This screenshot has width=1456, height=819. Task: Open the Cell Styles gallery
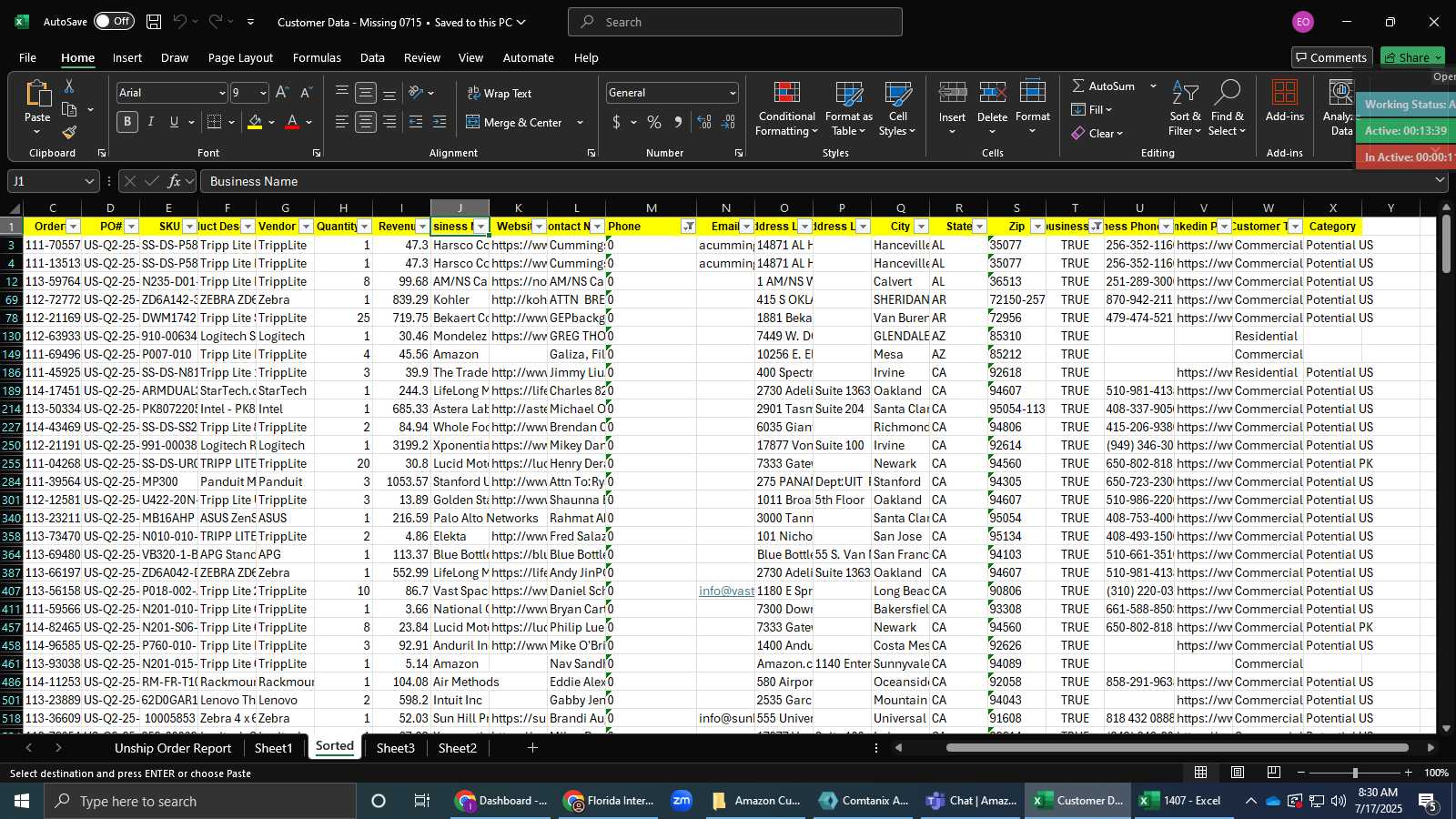pos(898,109)
